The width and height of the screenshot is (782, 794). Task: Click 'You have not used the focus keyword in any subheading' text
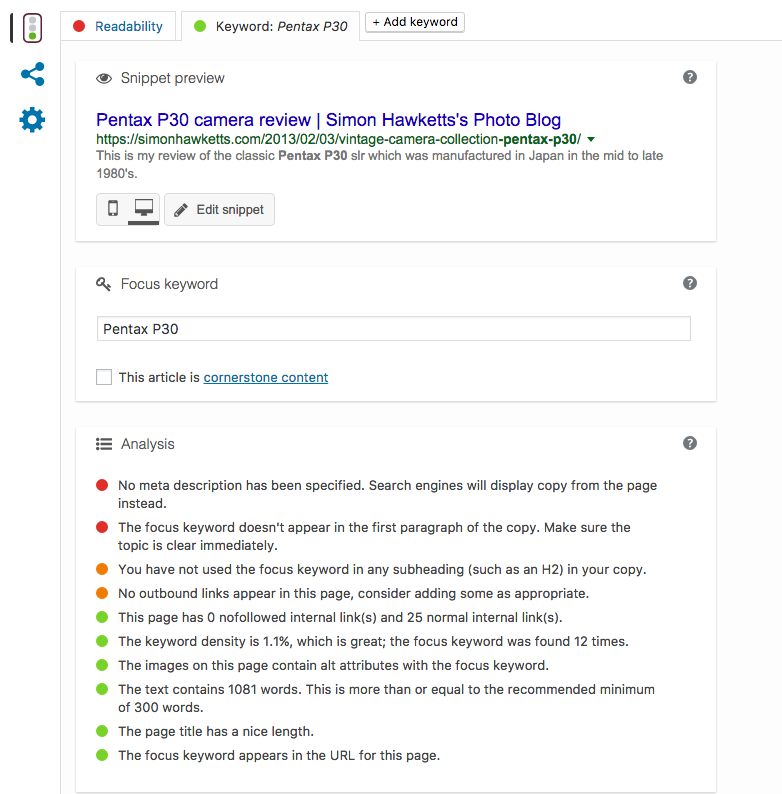[382, 569]
